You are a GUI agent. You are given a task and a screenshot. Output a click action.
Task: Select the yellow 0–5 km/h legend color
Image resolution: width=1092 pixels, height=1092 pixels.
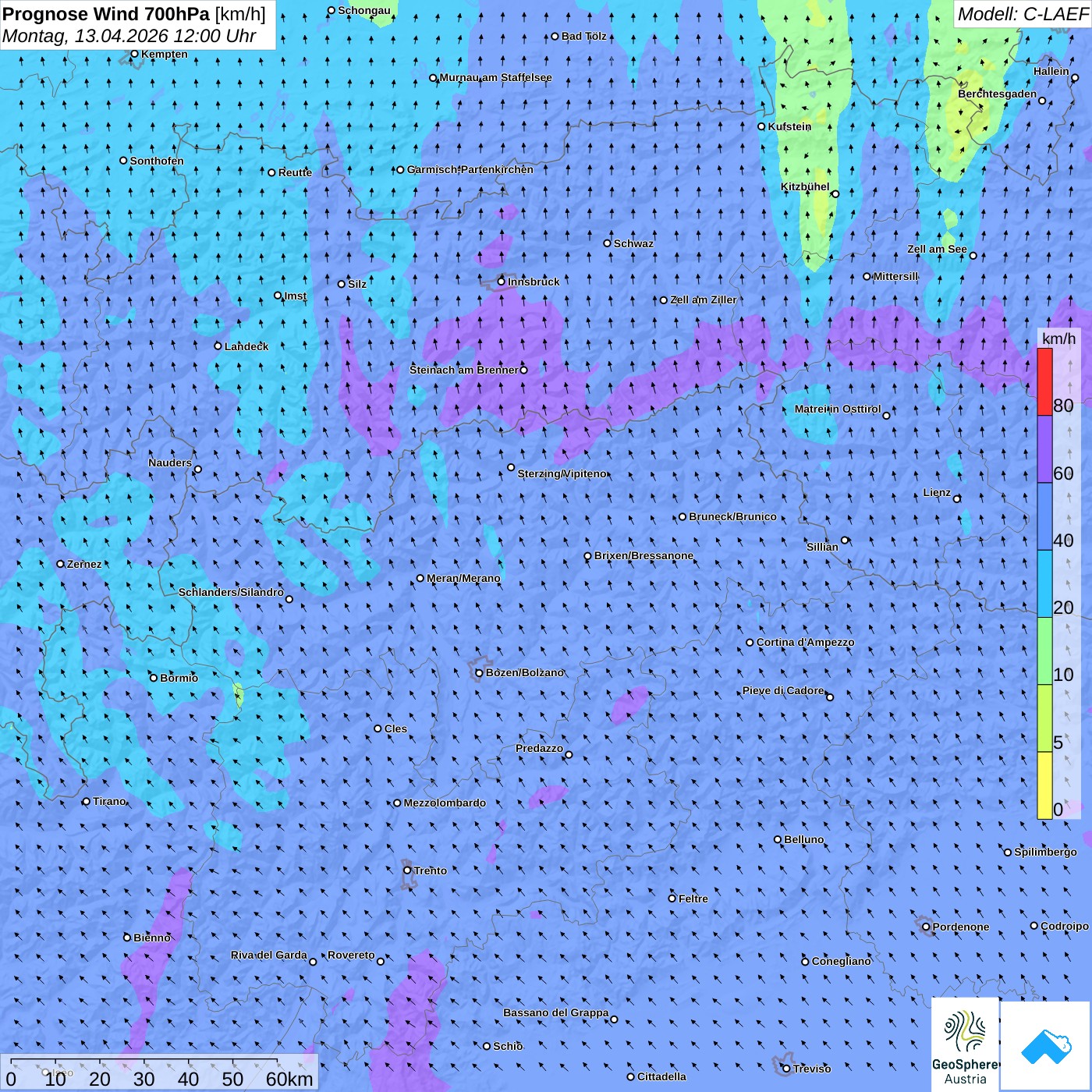(1044, 785)
